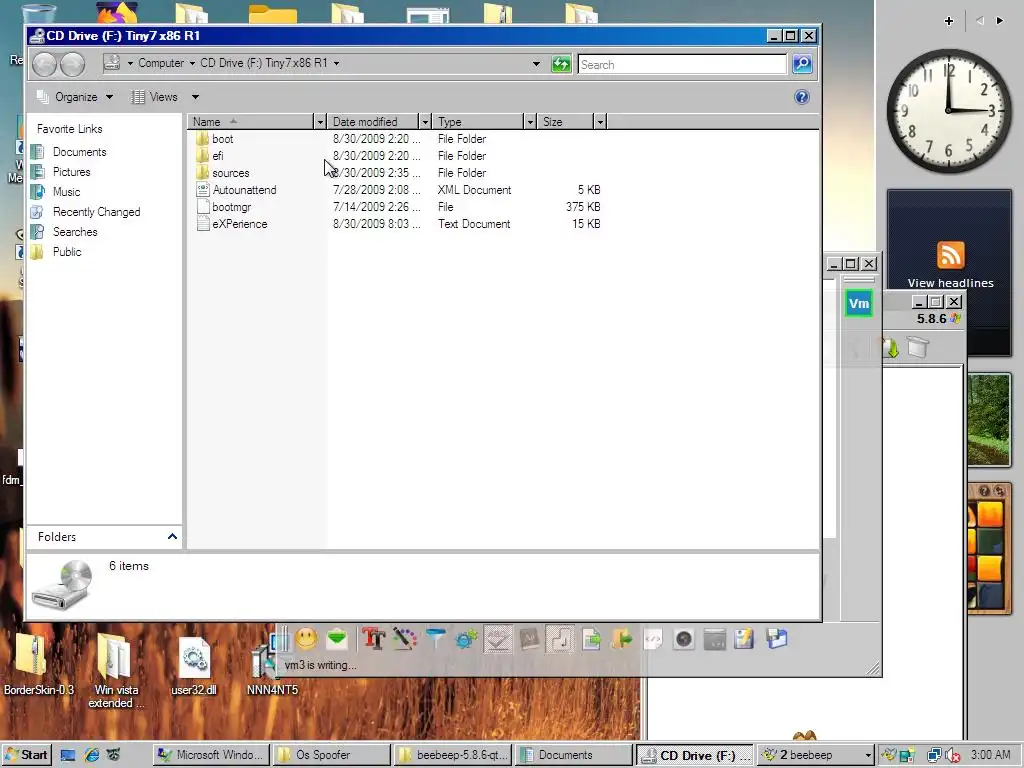Screen dimensions: 1024x768
Task: Click beebeep code snippet page icon
Action: pos(653,639)
